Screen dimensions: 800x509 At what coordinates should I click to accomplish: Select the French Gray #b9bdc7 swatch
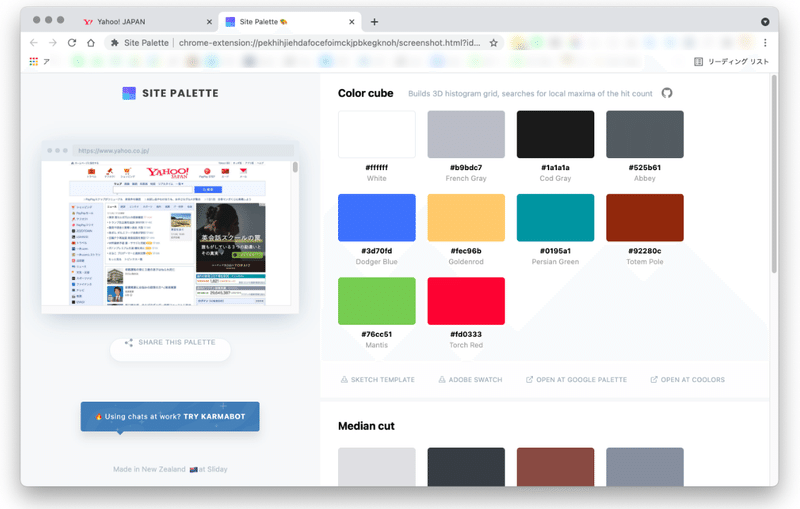[x=466, y=134]
